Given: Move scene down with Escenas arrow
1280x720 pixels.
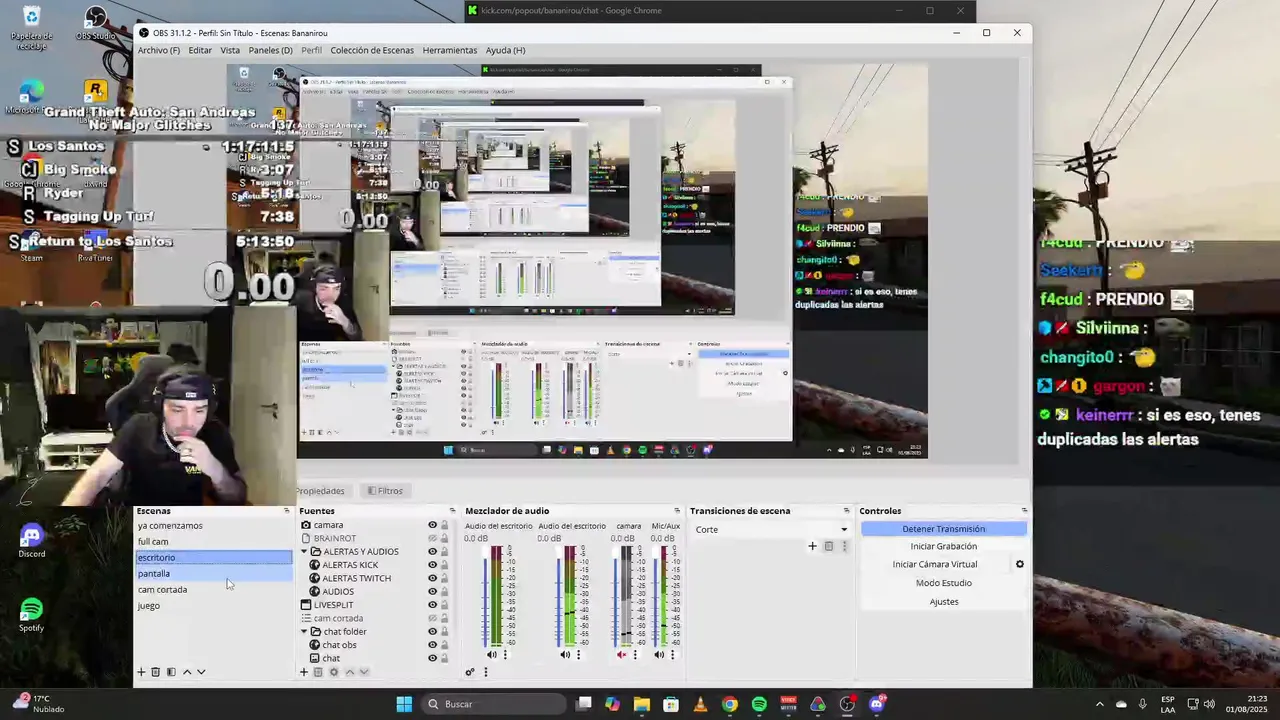Looking at the screenshot, I should tap(201, 672).
